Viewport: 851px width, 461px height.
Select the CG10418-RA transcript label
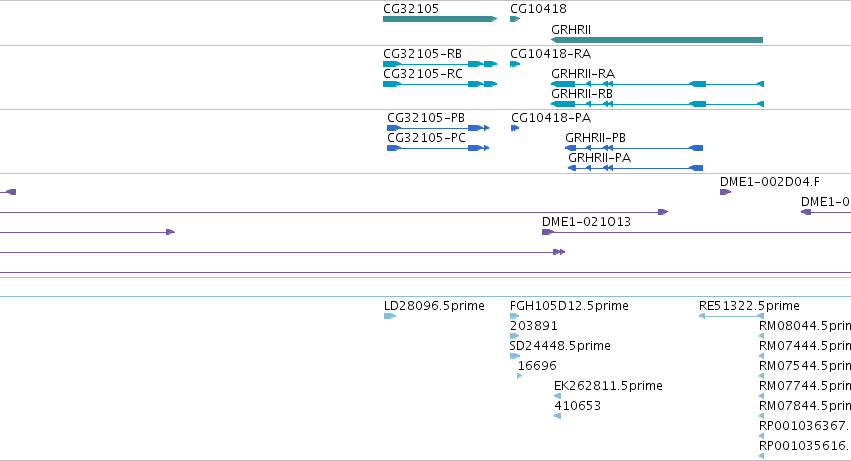click(550, 54)
